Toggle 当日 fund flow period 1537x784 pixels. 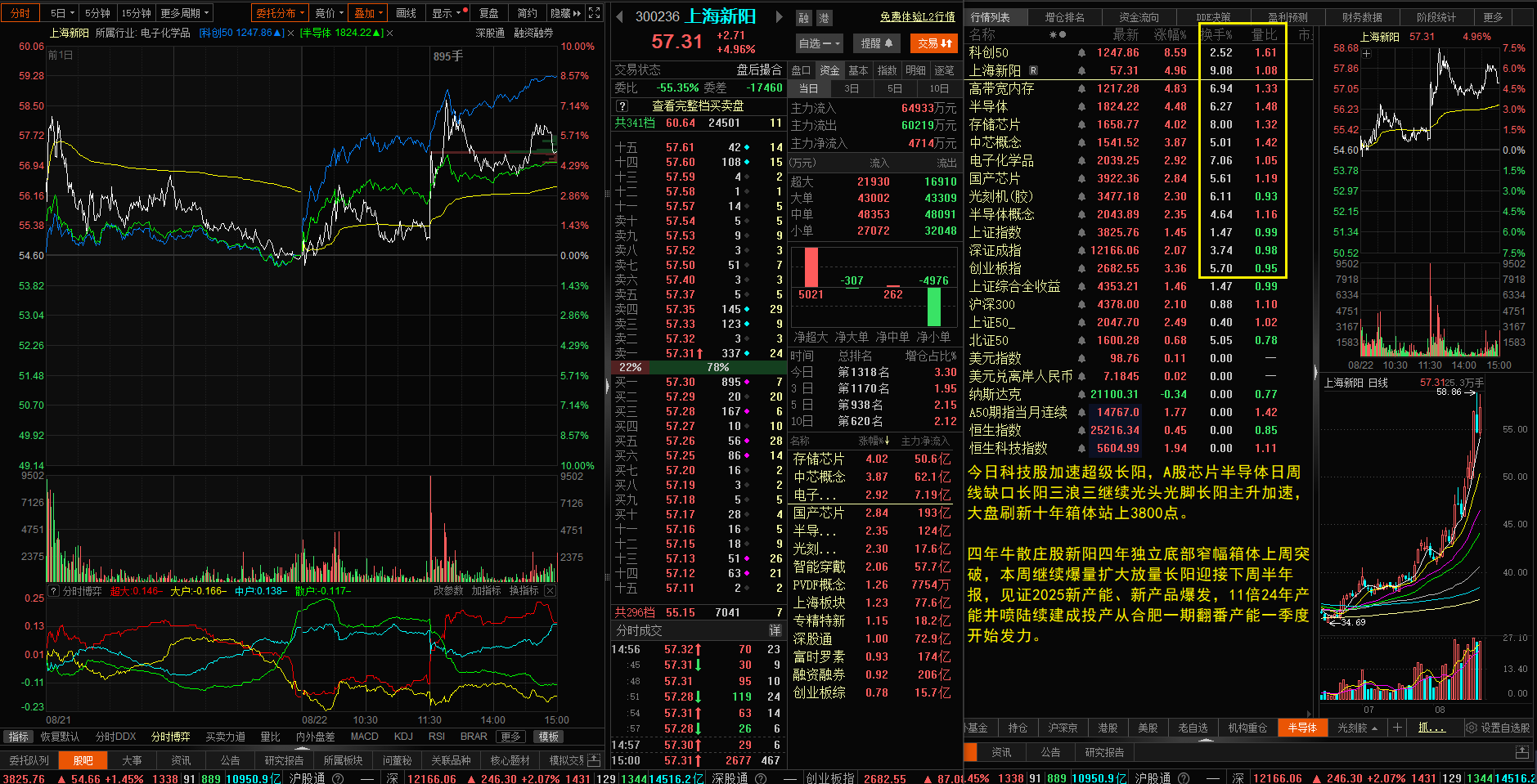coord(809,88)
